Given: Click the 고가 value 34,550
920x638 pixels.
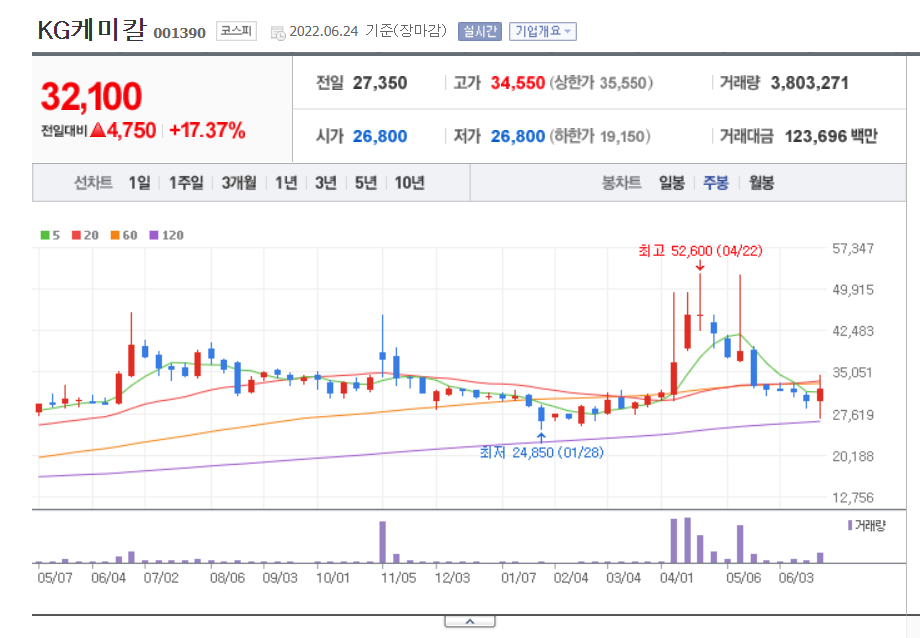Looking at the screenshot, I should pos(518,83).
